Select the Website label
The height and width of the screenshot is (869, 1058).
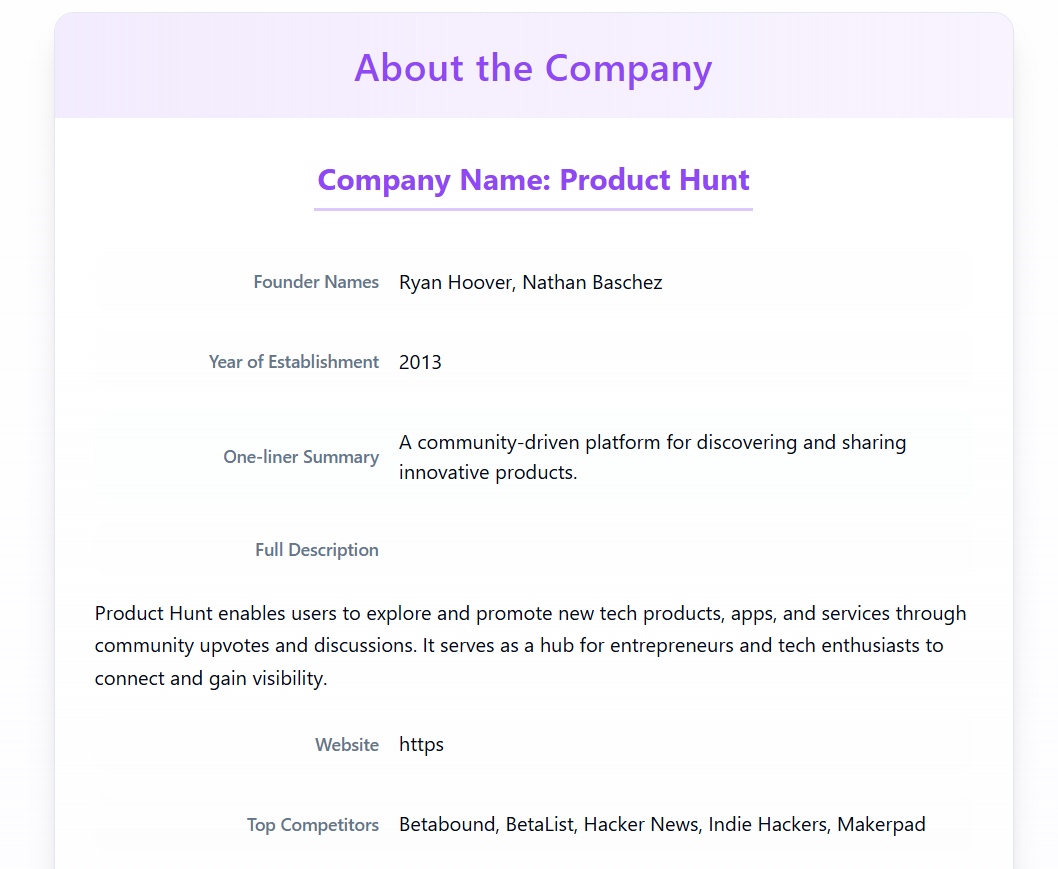pos(347,745)
